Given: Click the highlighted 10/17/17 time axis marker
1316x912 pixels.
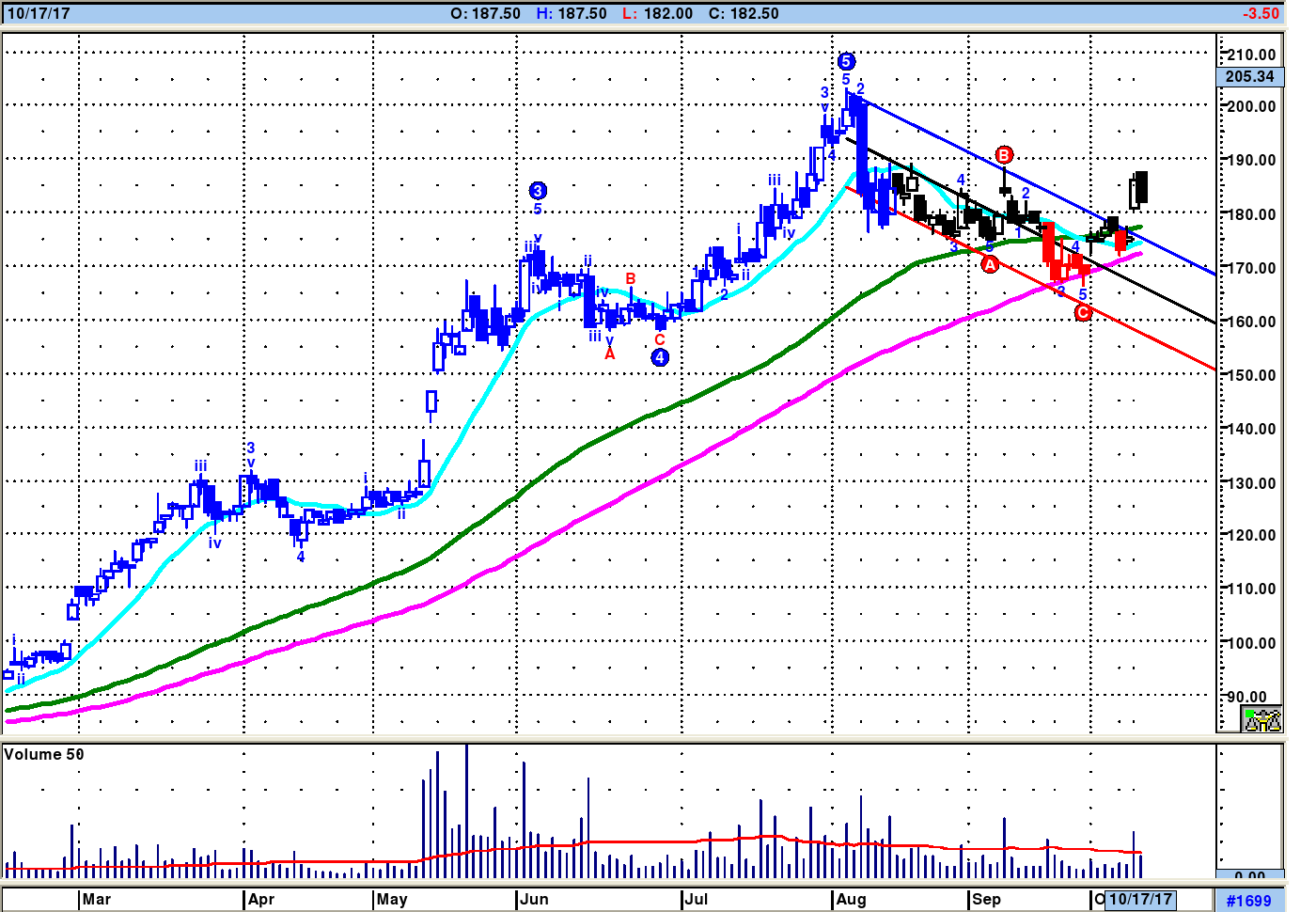Looking at the screenshot, I should point(1140,899).
